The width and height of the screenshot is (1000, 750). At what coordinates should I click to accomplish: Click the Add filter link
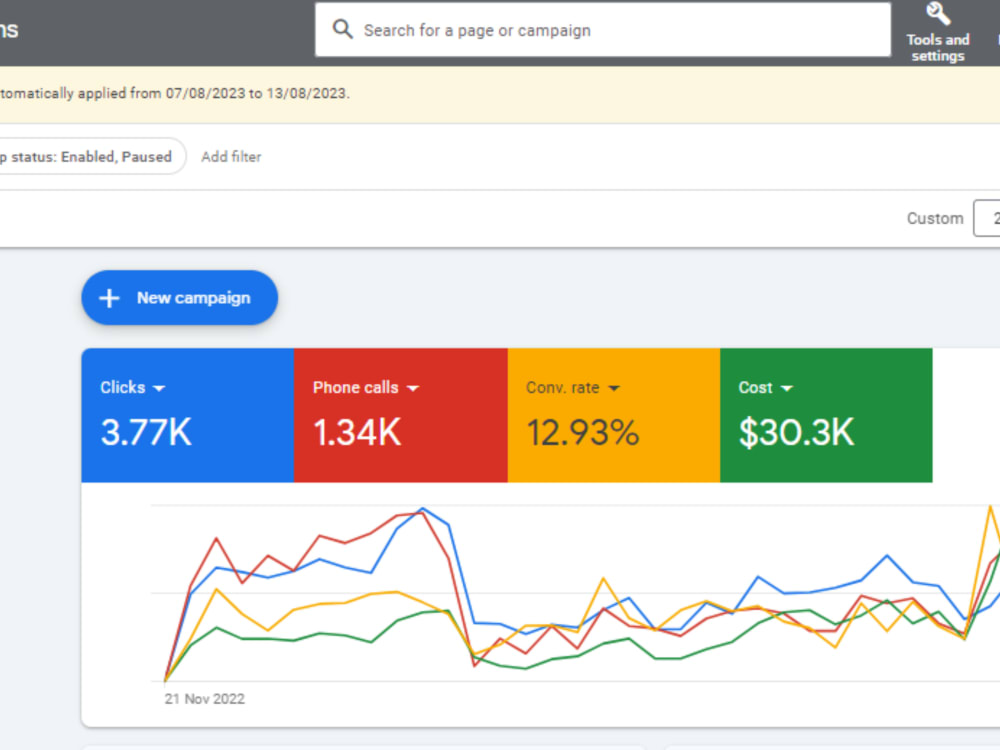231,157
